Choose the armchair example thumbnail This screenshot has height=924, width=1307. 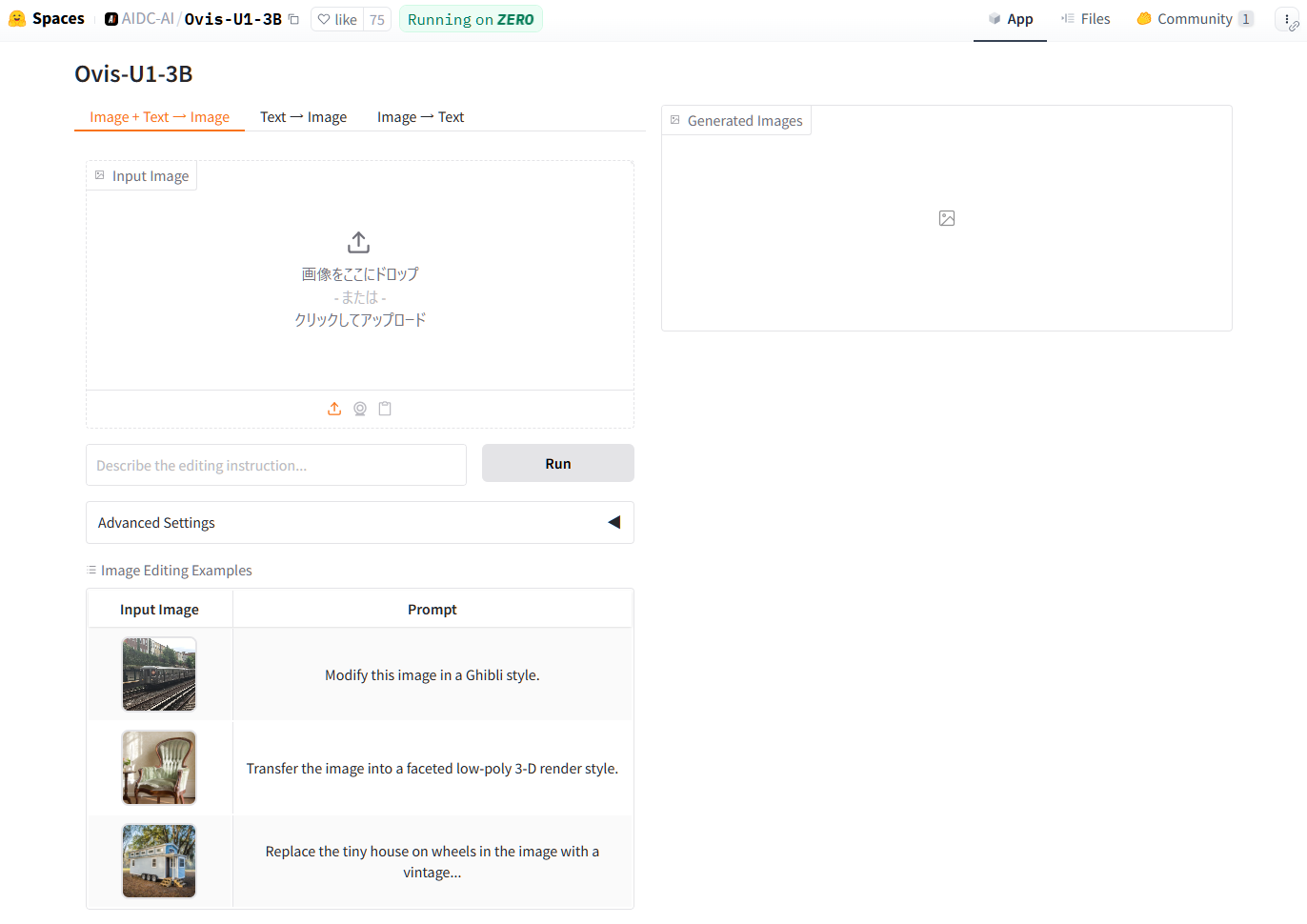[159, 768]
